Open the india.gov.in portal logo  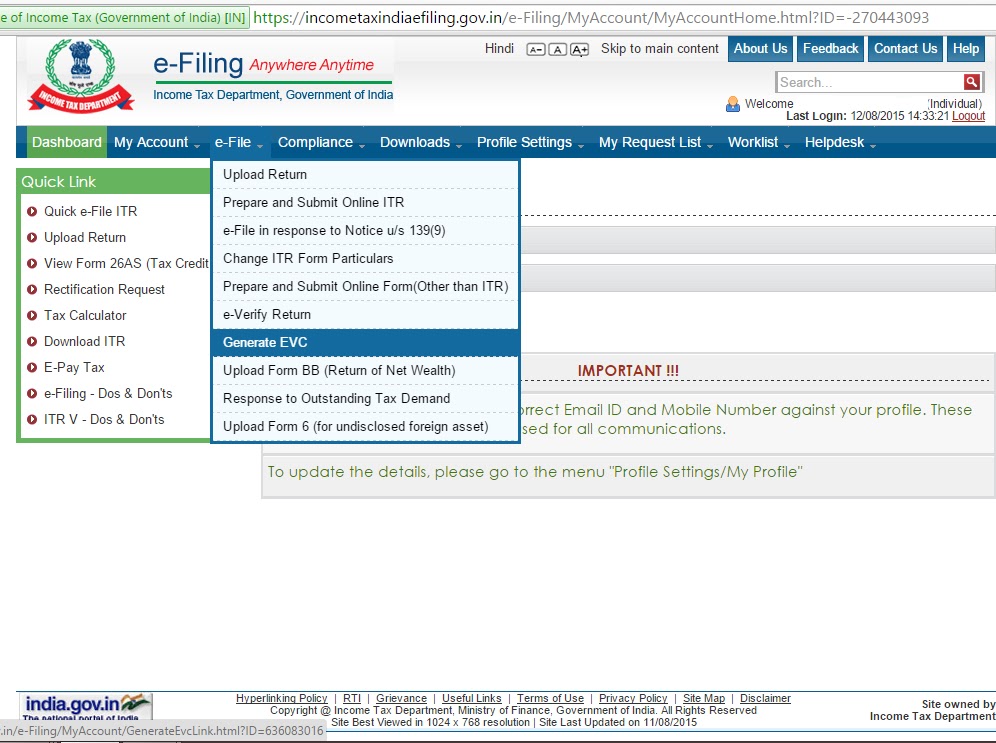(86, 706)
